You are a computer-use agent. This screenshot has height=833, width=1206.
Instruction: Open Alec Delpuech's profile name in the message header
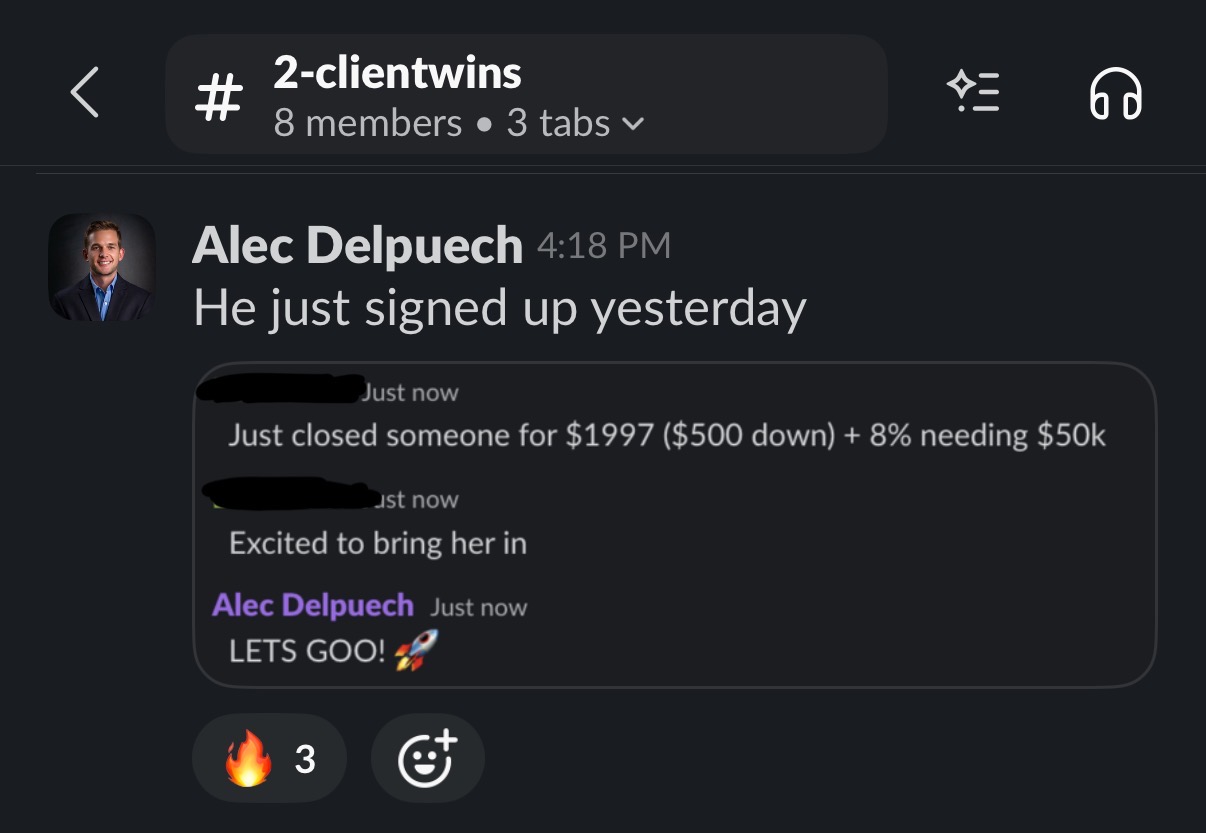coord(357,245)
